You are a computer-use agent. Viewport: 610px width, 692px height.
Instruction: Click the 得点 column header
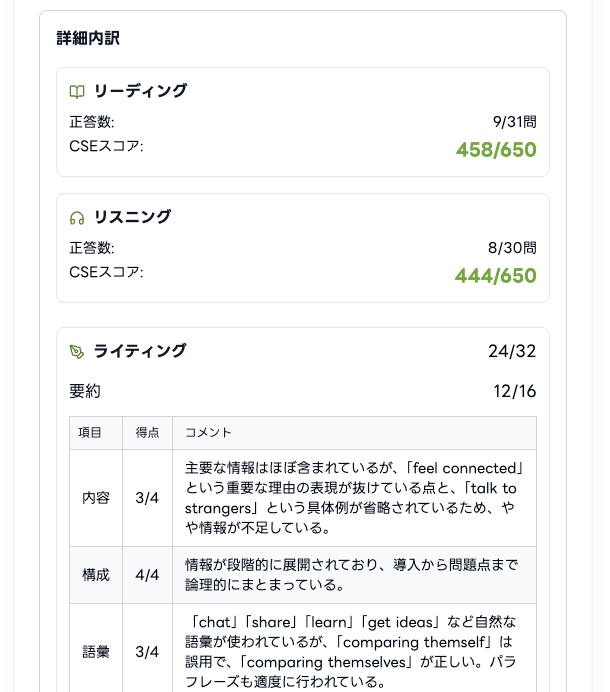pyautogui.click(x=147, y=433)
